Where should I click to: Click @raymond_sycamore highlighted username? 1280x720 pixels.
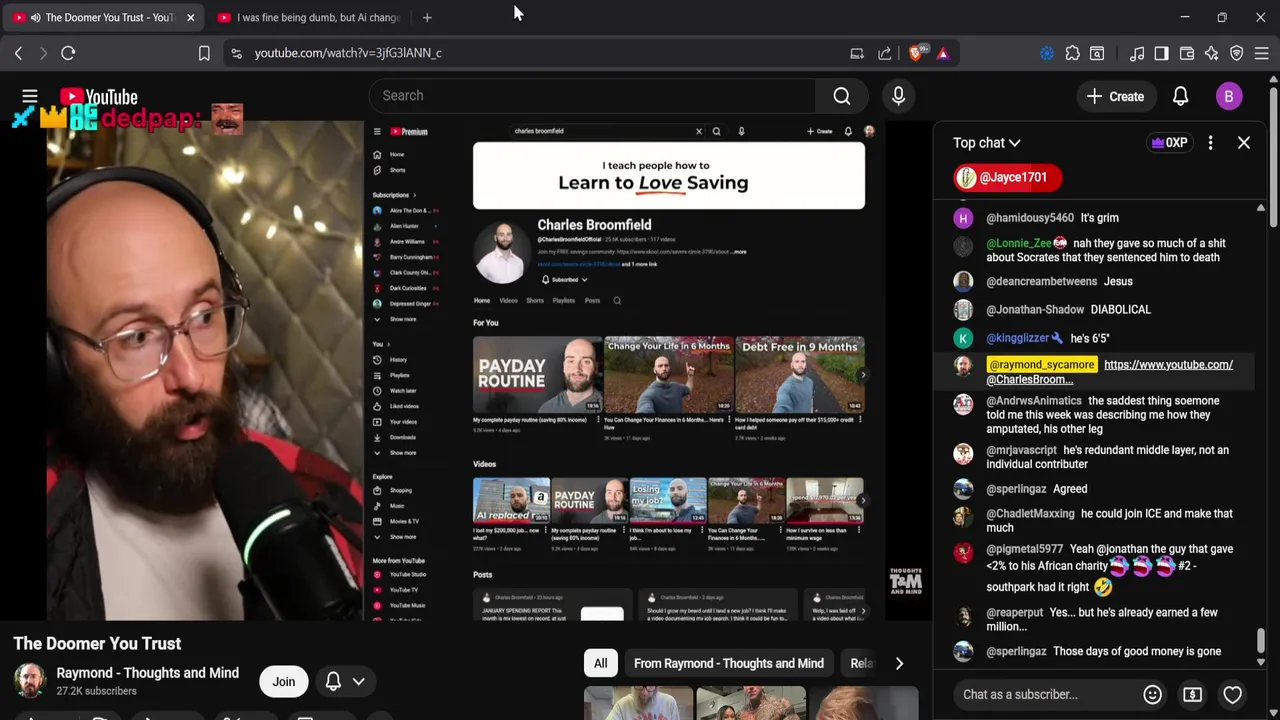[1041, 365]
